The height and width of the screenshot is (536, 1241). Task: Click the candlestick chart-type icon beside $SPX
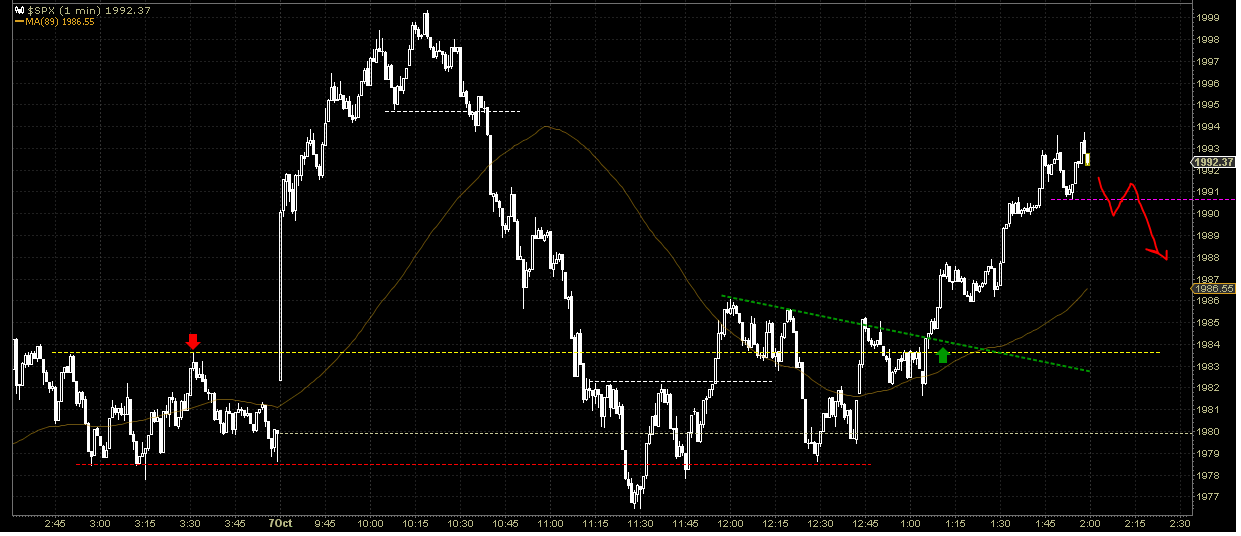(x=18, y=9)
